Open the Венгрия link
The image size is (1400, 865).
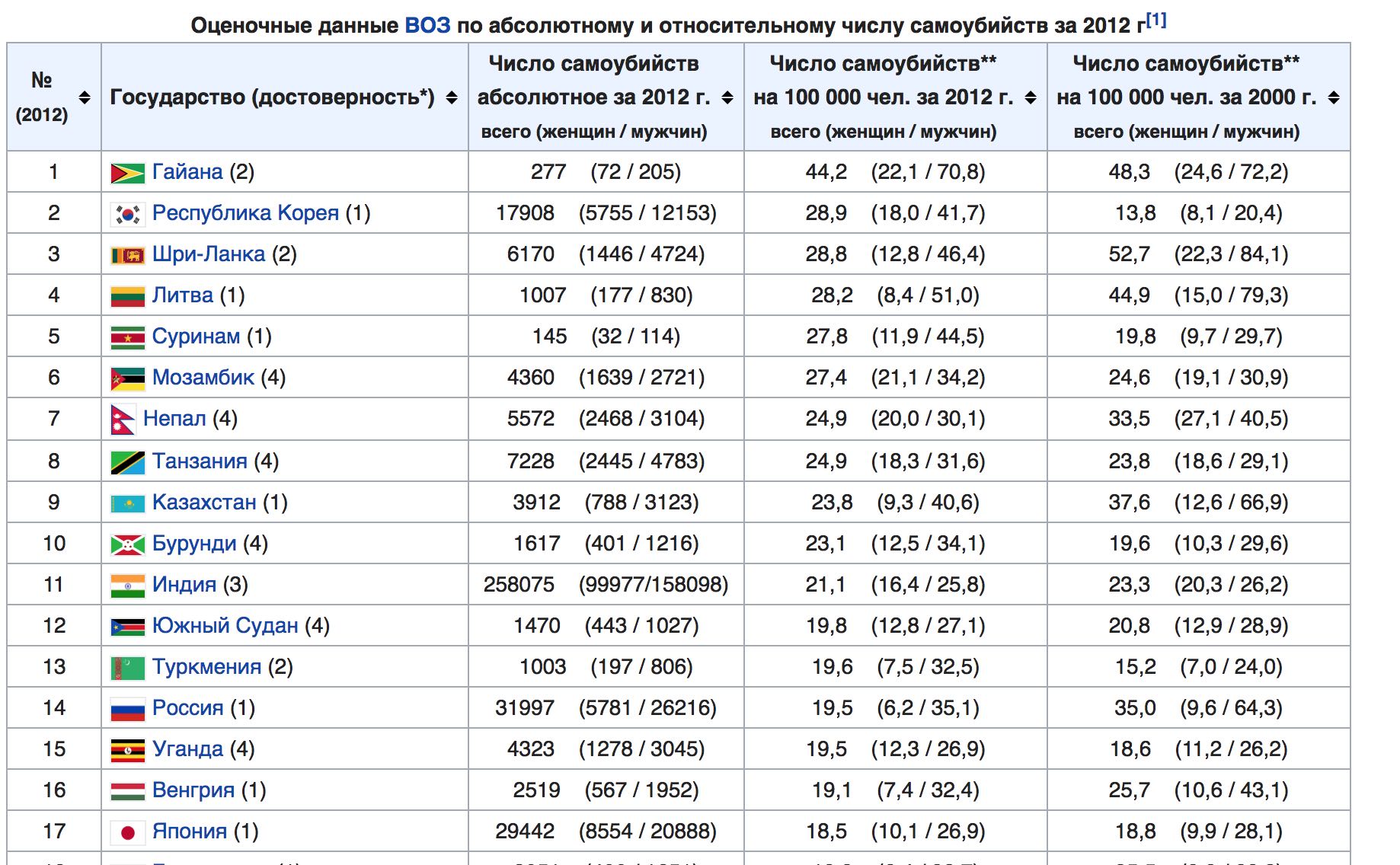pyautogui.click(x=193, y=790)
